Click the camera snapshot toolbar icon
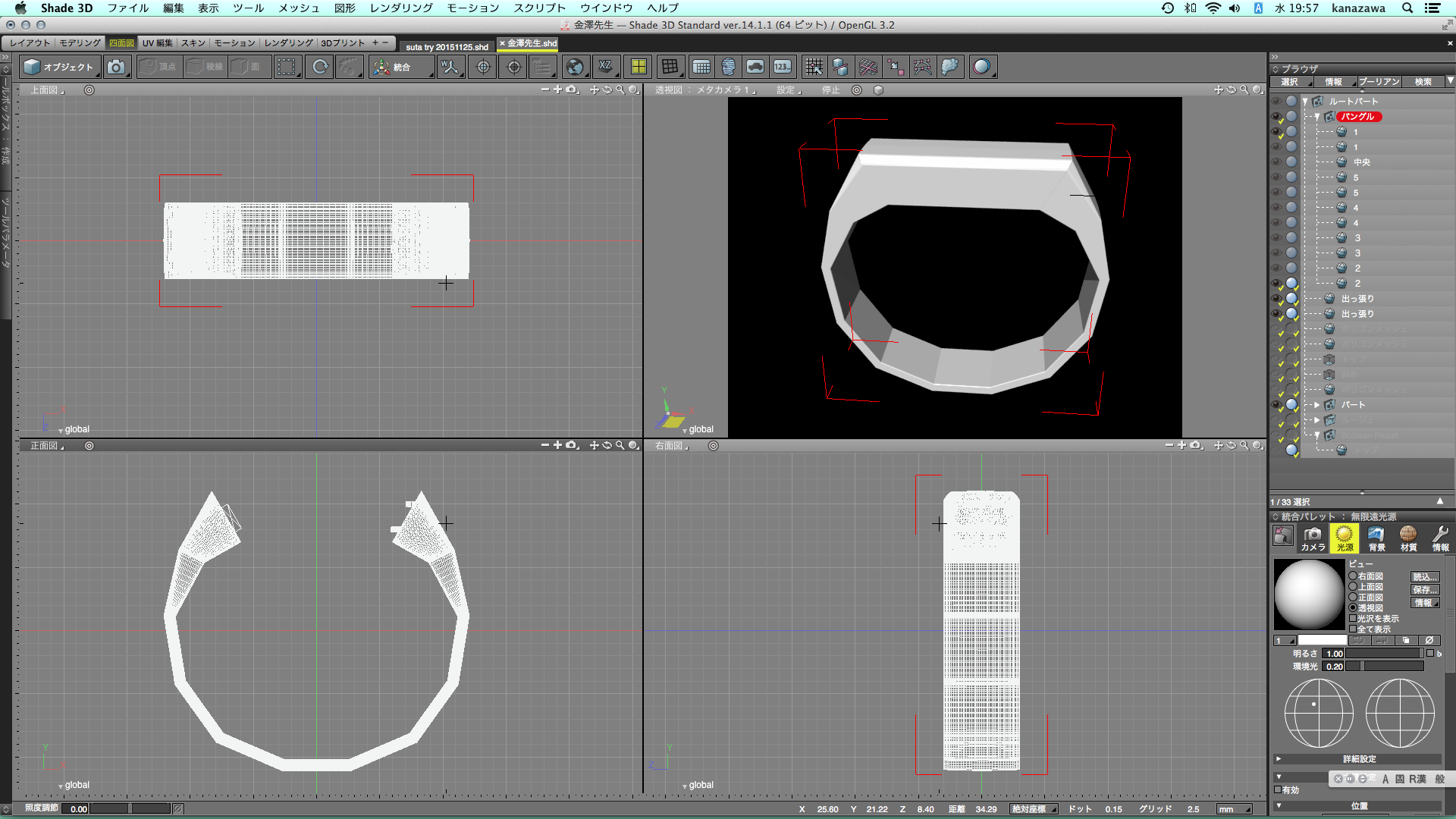Viewport: 1456px width, 819px height. point(115,67)
